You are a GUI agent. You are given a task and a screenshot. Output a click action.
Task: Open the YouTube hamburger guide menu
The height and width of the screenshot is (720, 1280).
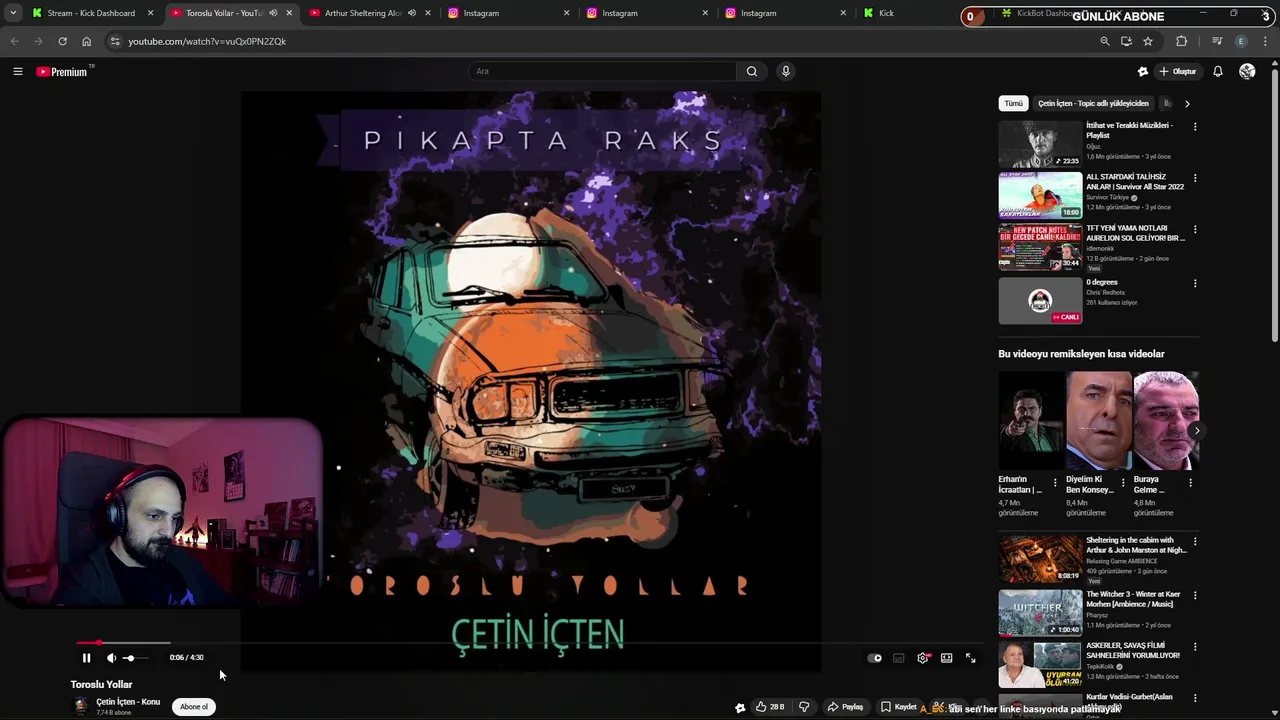[17, 71]
